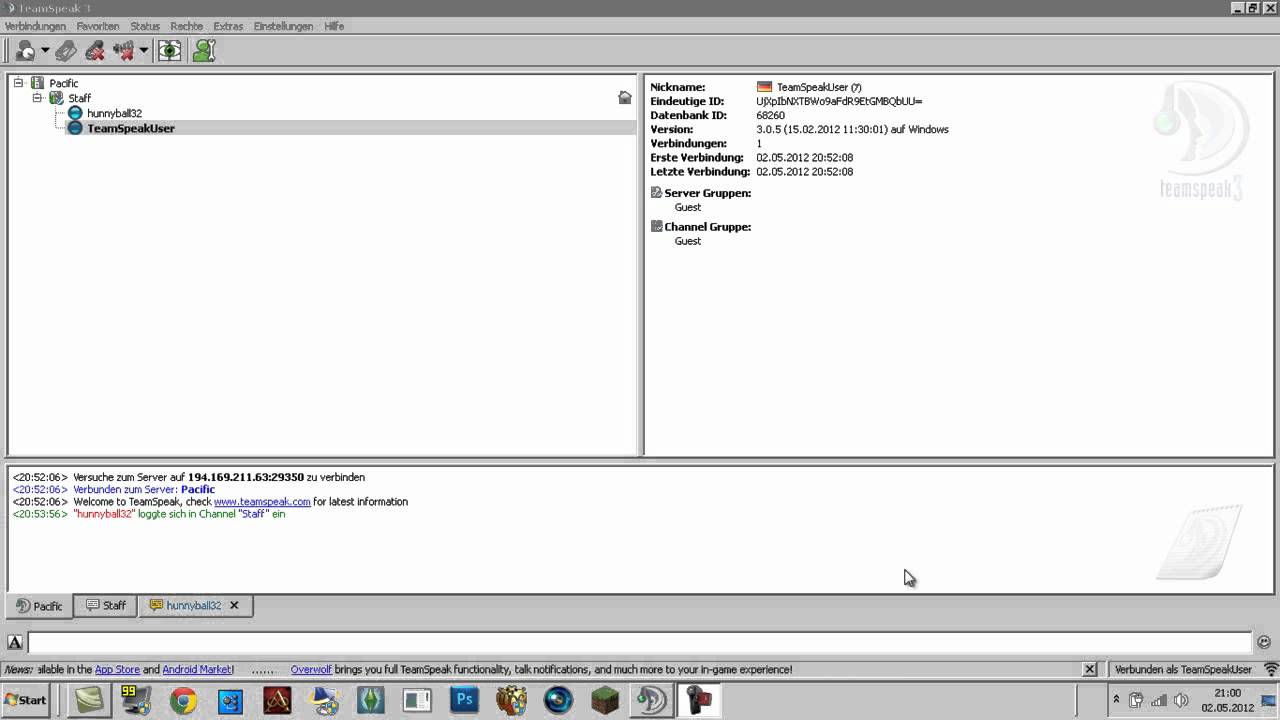Open the red camera recorder taskbar icon

point(699,700)
